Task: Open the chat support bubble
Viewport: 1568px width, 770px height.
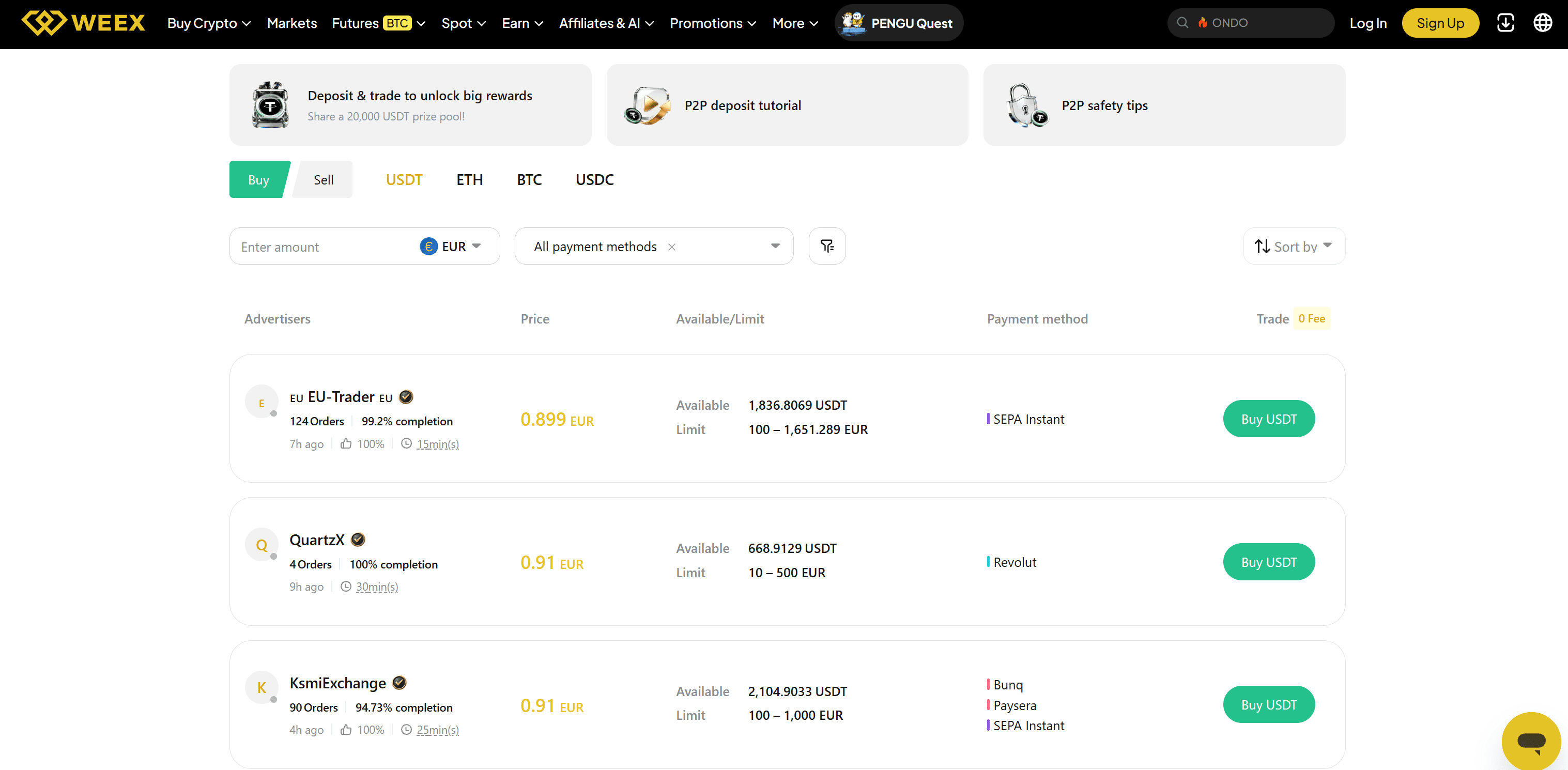Action: pos(1531,741)
